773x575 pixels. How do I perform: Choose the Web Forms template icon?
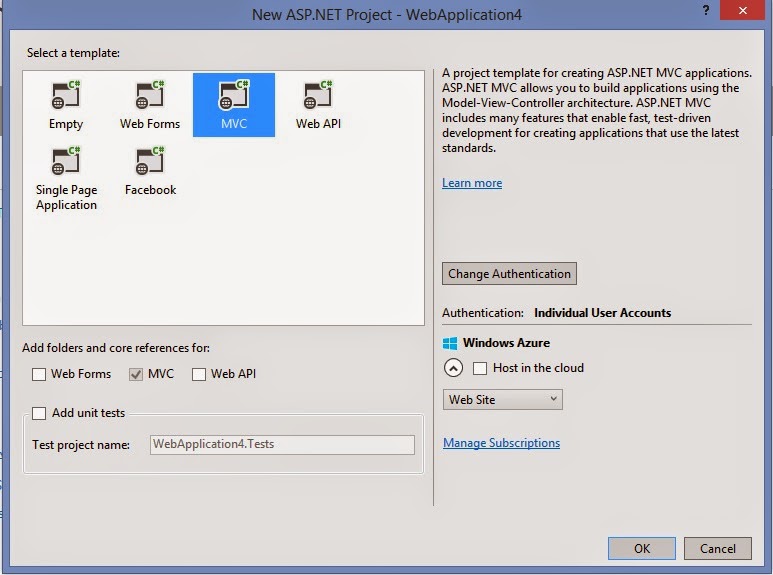[x=150, y=95]
